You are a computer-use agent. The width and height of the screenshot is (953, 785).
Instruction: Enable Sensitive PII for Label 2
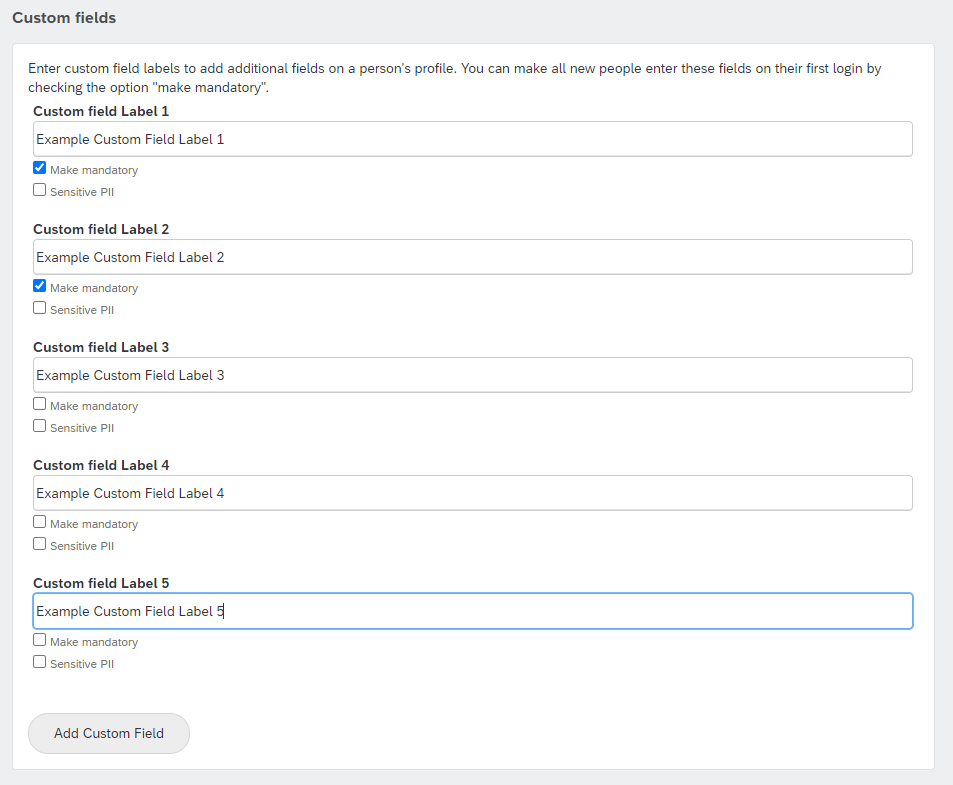[40, 307]
